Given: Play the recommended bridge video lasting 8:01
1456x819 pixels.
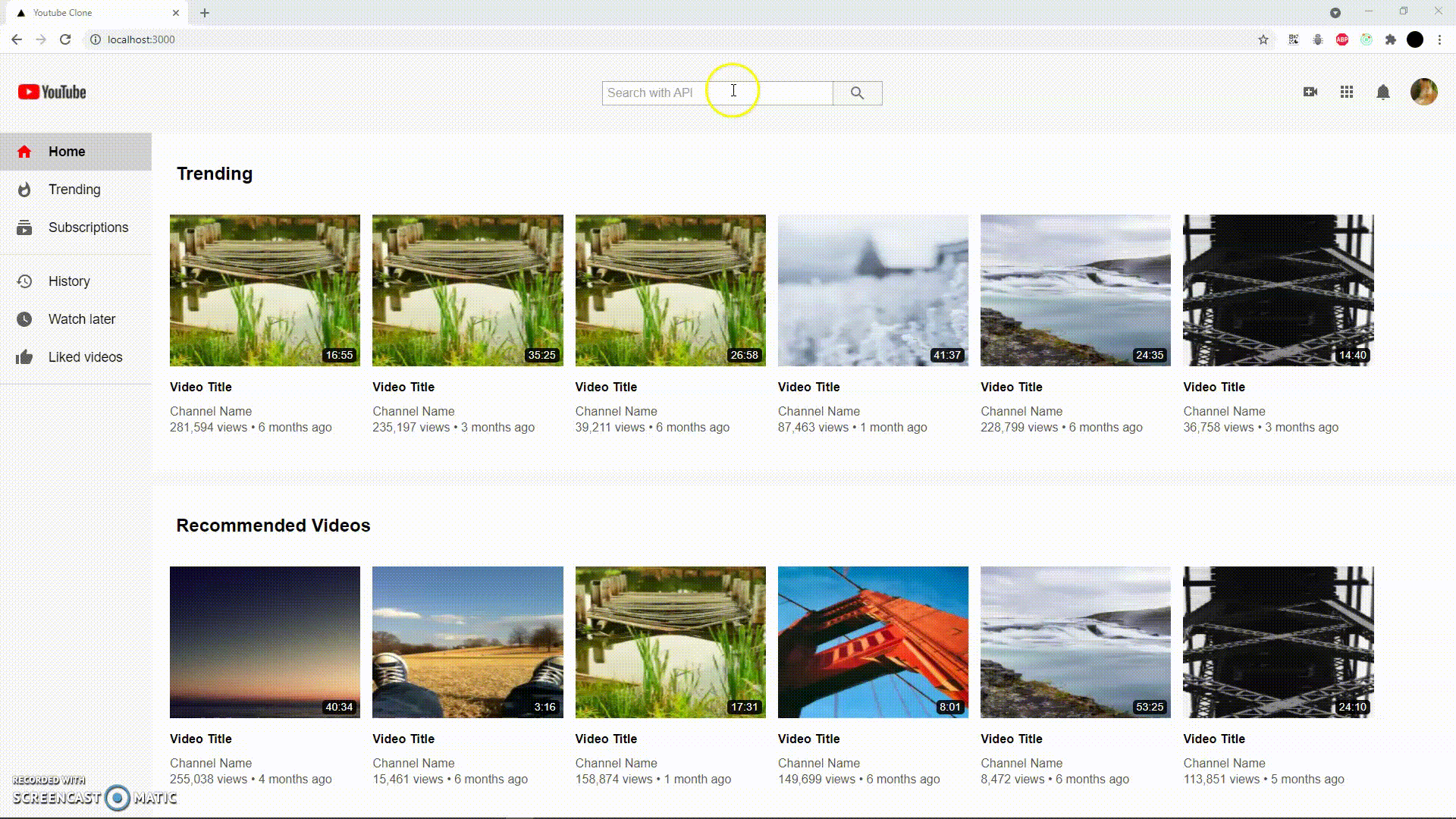Looking at the screenshot, I should coord(873,642).
